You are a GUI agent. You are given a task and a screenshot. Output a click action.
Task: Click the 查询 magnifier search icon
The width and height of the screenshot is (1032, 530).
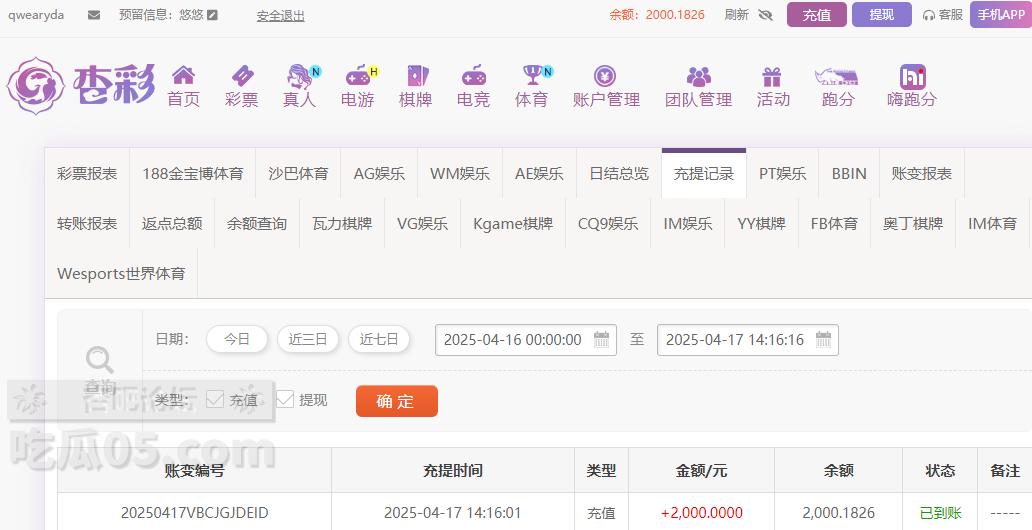click(99, 360)
